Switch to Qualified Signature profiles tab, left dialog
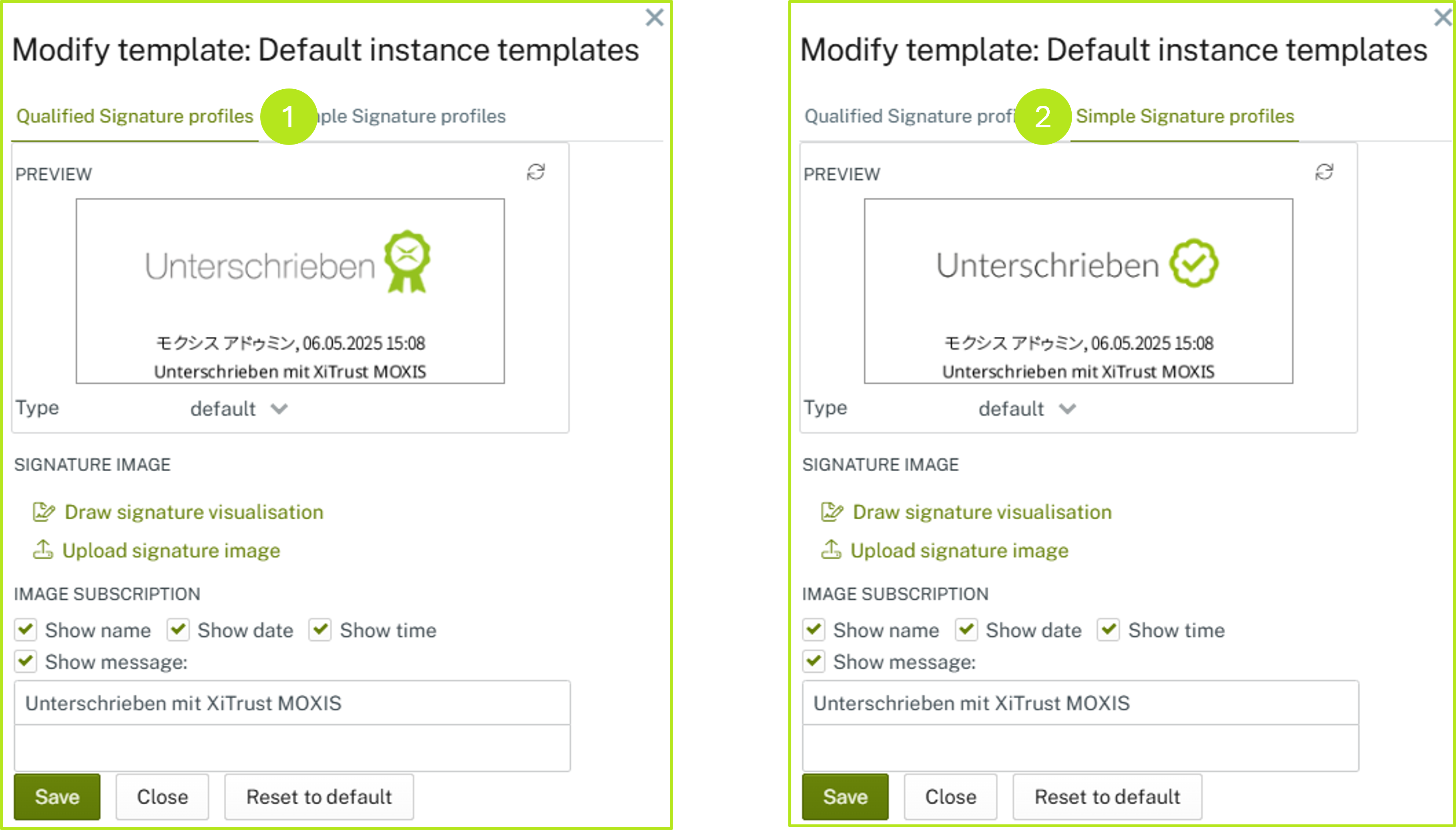 (135, 116)
